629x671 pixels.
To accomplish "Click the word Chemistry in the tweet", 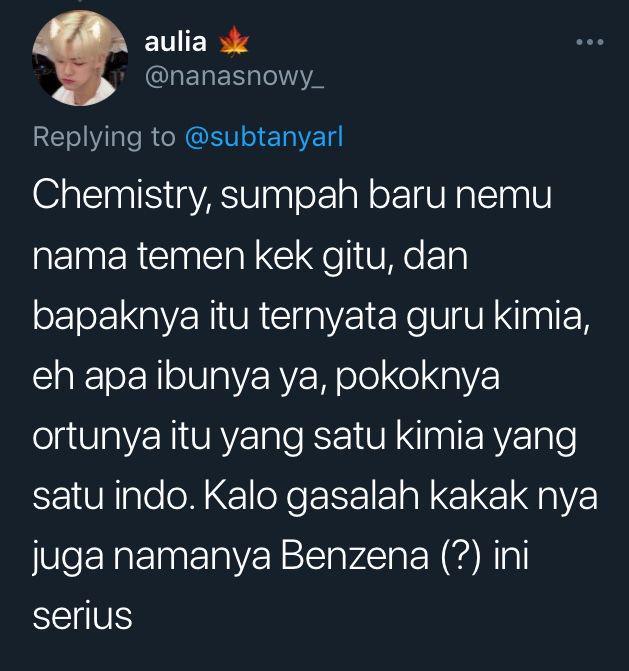I will [122, 196].
